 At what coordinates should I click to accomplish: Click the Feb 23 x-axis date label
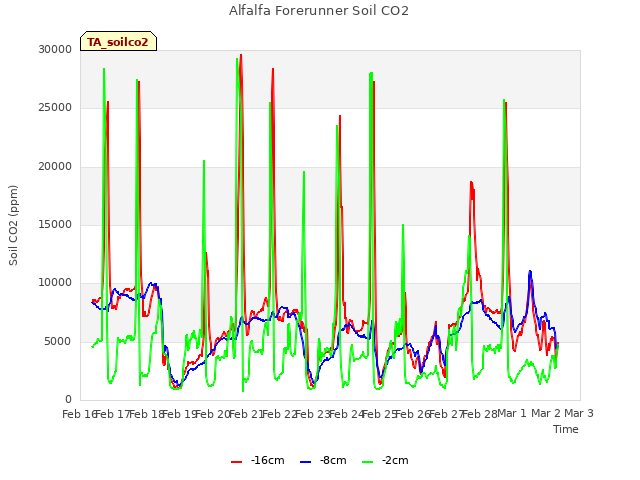312,414
